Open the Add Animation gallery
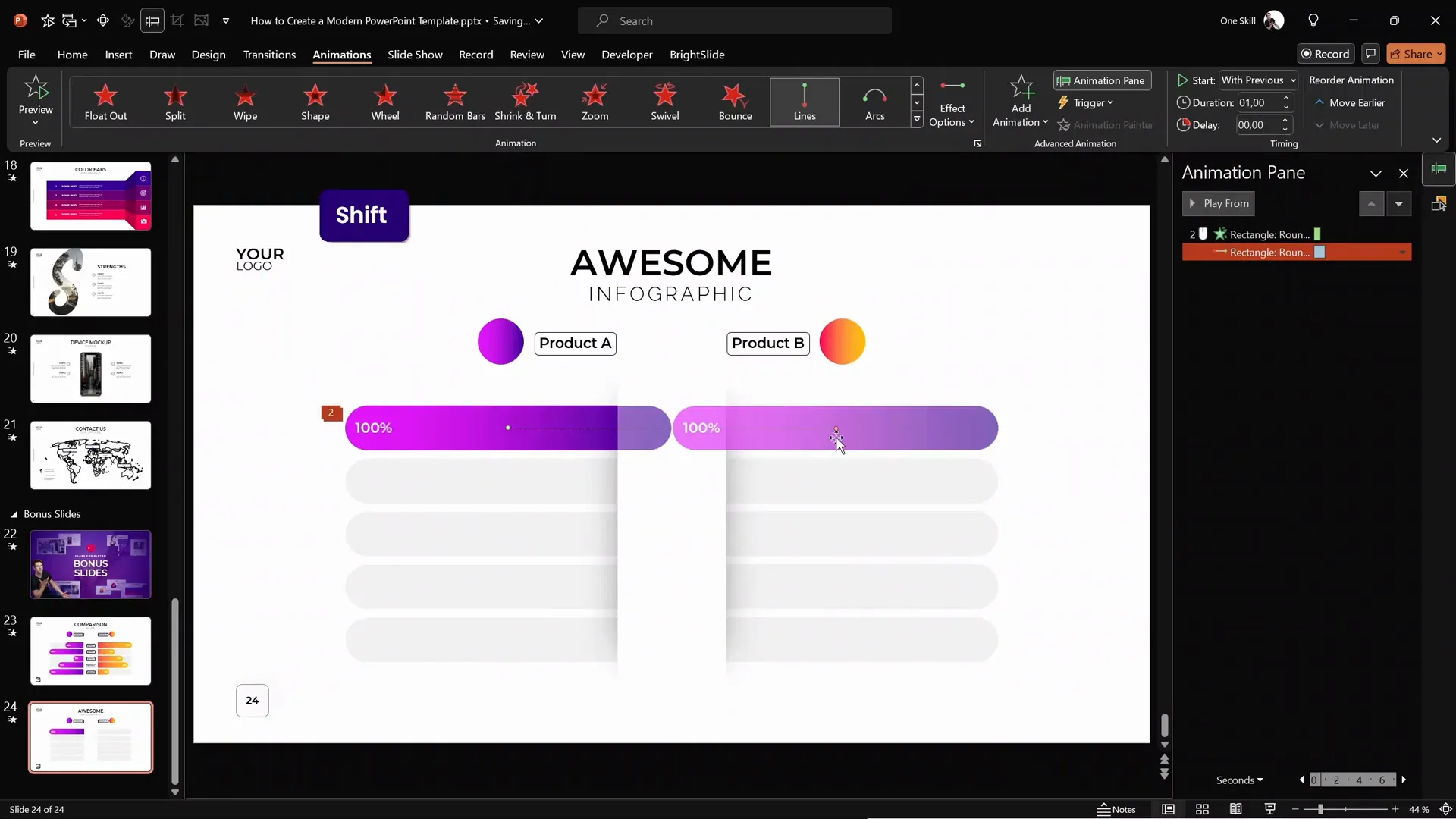1456x819 pixels. click(1020, 102)
